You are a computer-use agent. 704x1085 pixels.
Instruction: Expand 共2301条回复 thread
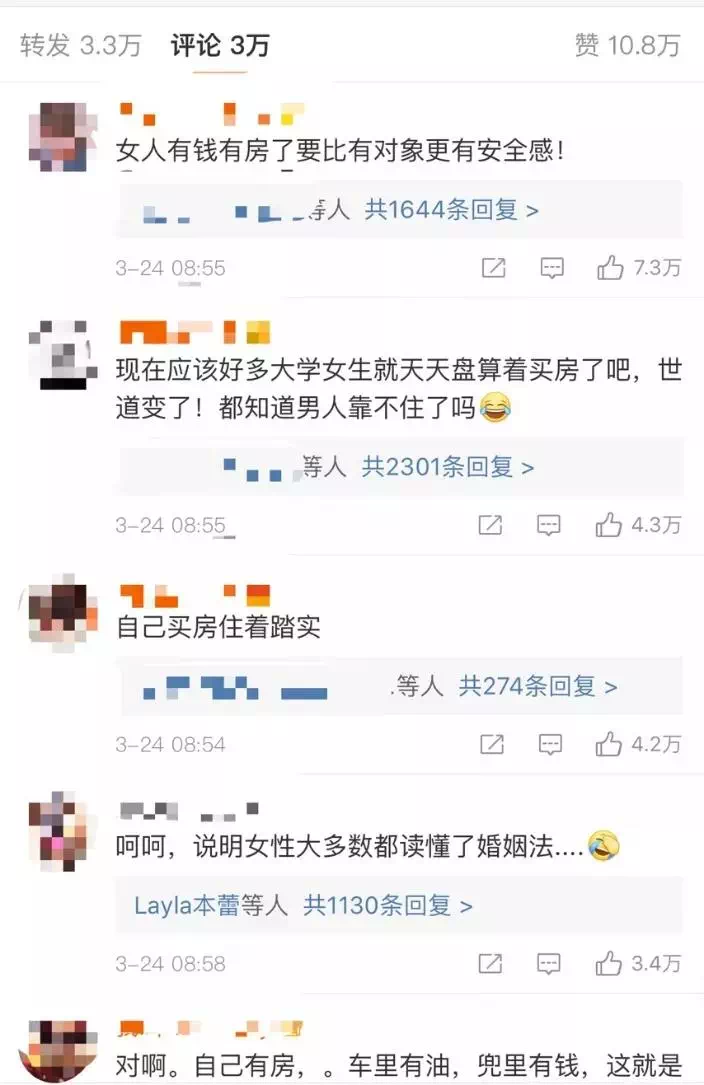tap(448, 467)
